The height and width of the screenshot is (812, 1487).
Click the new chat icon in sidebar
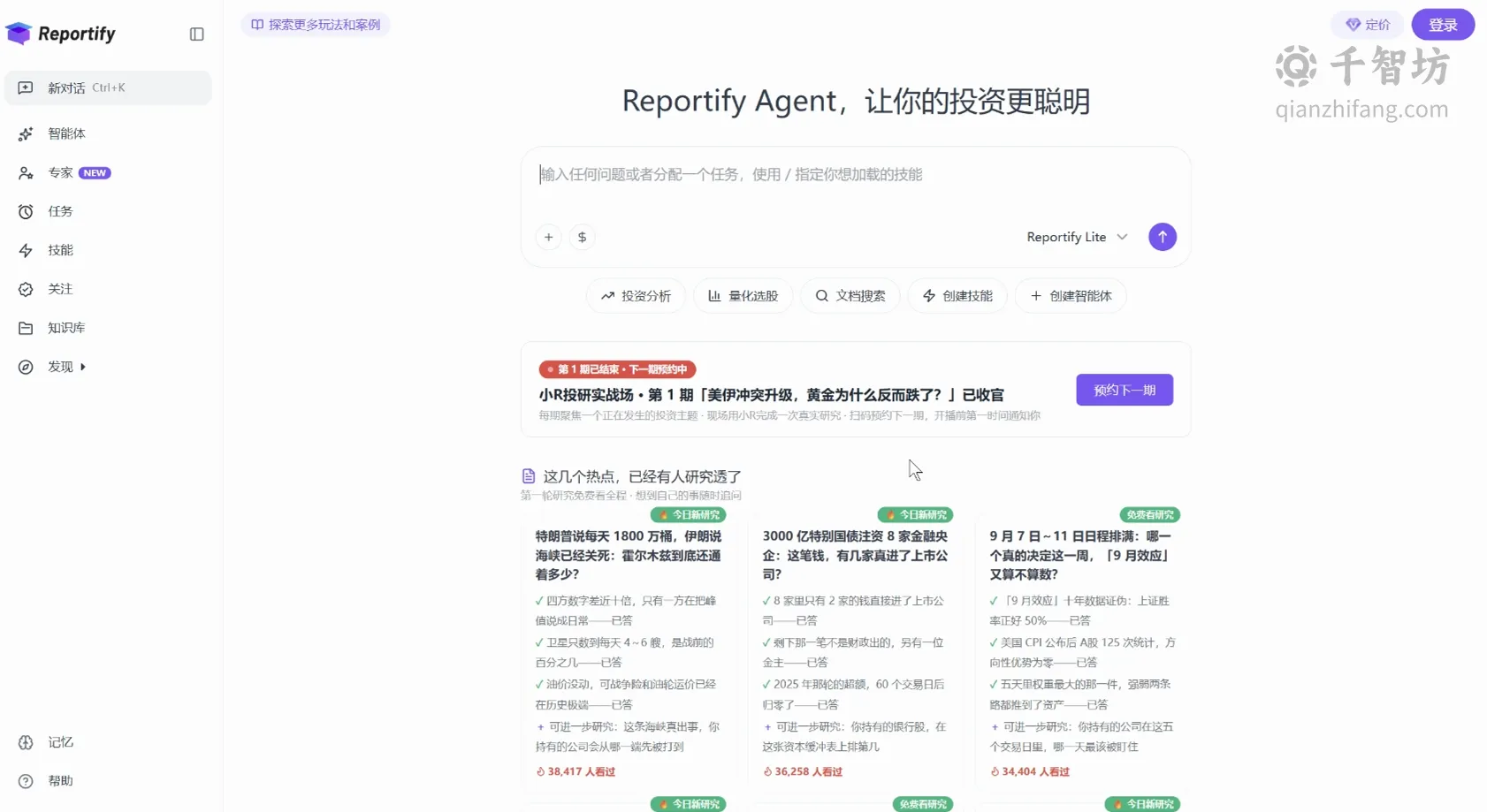[26, 87]
